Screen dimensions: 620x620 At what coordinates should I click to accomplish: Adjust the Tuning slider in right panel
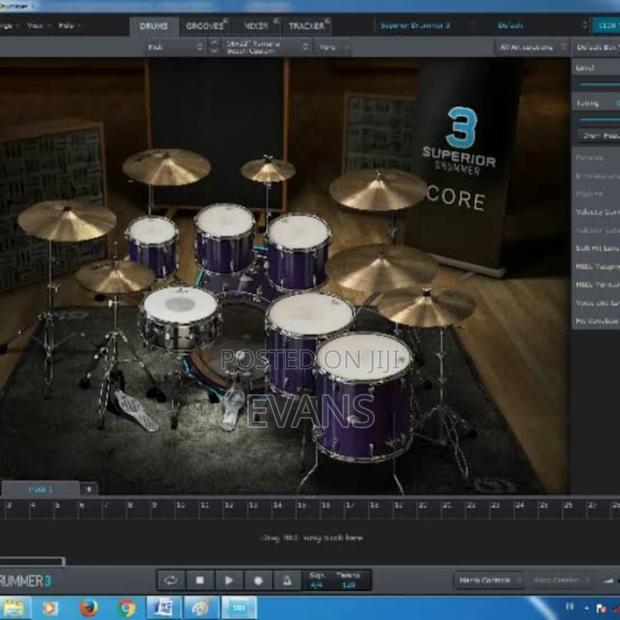(598, 119)
